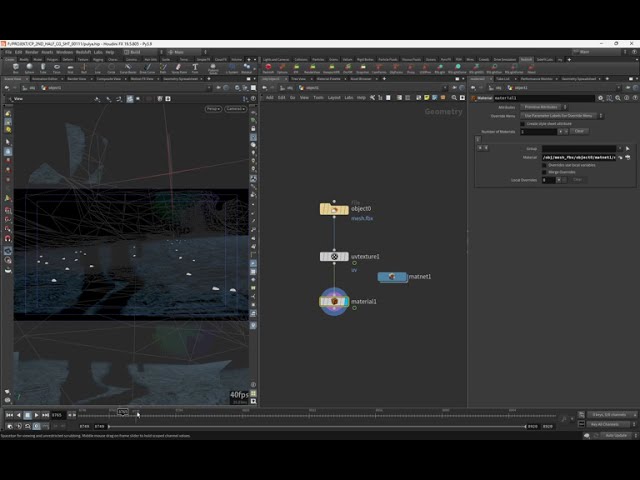Select the Sphere shelf tool
The height and width of the screenshot is (480, 640).
(x=29, y=68)
